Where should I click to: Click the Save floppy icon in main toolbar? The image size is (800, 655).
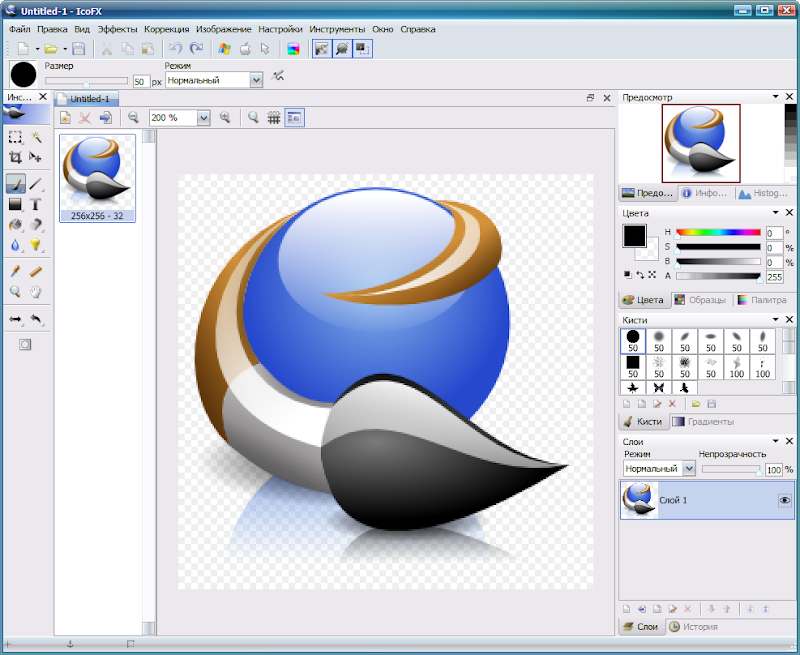tap(78, 49)
